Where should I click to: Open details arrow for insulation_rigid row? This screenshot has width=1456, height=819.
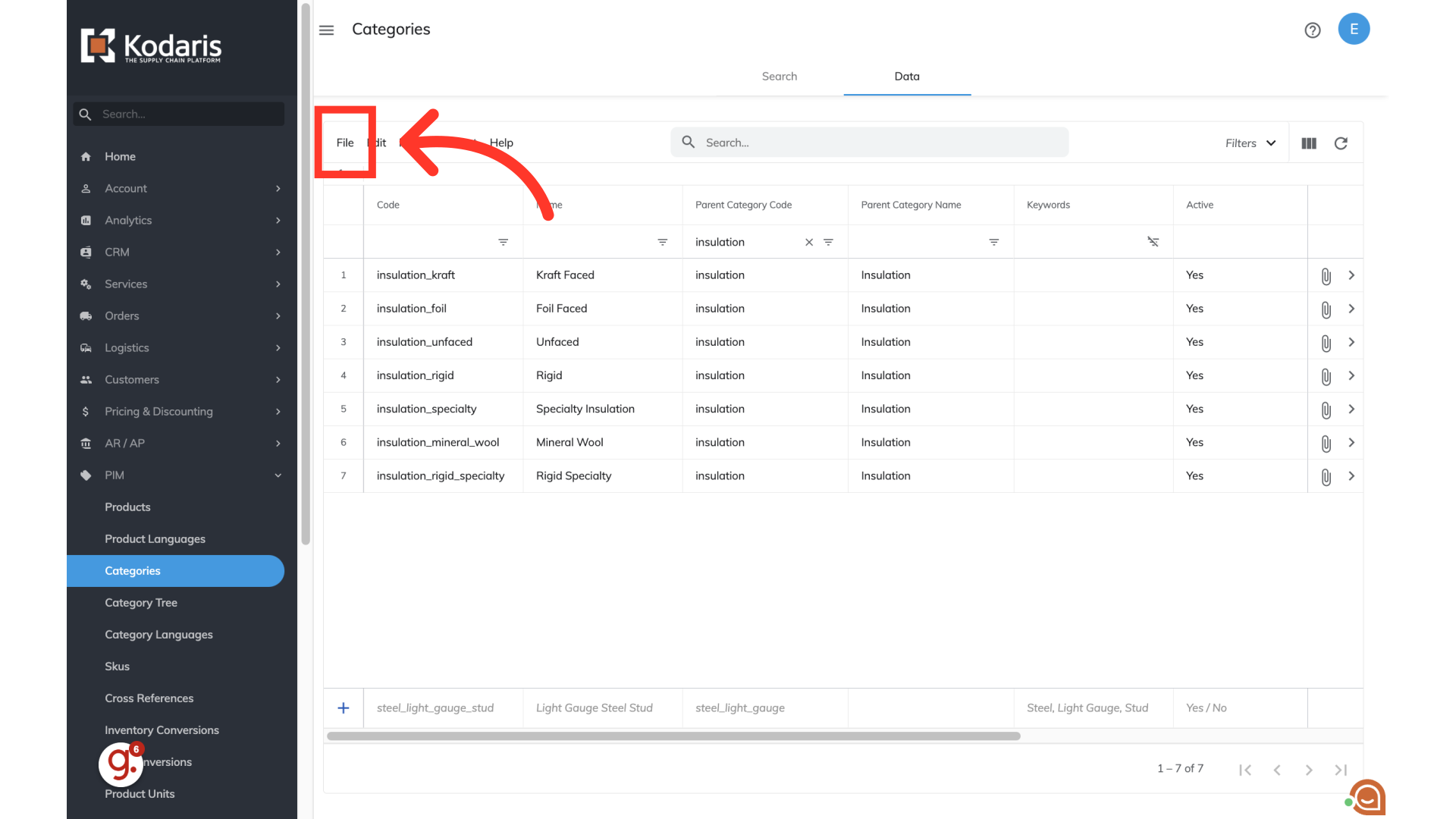coord(1351,375)
